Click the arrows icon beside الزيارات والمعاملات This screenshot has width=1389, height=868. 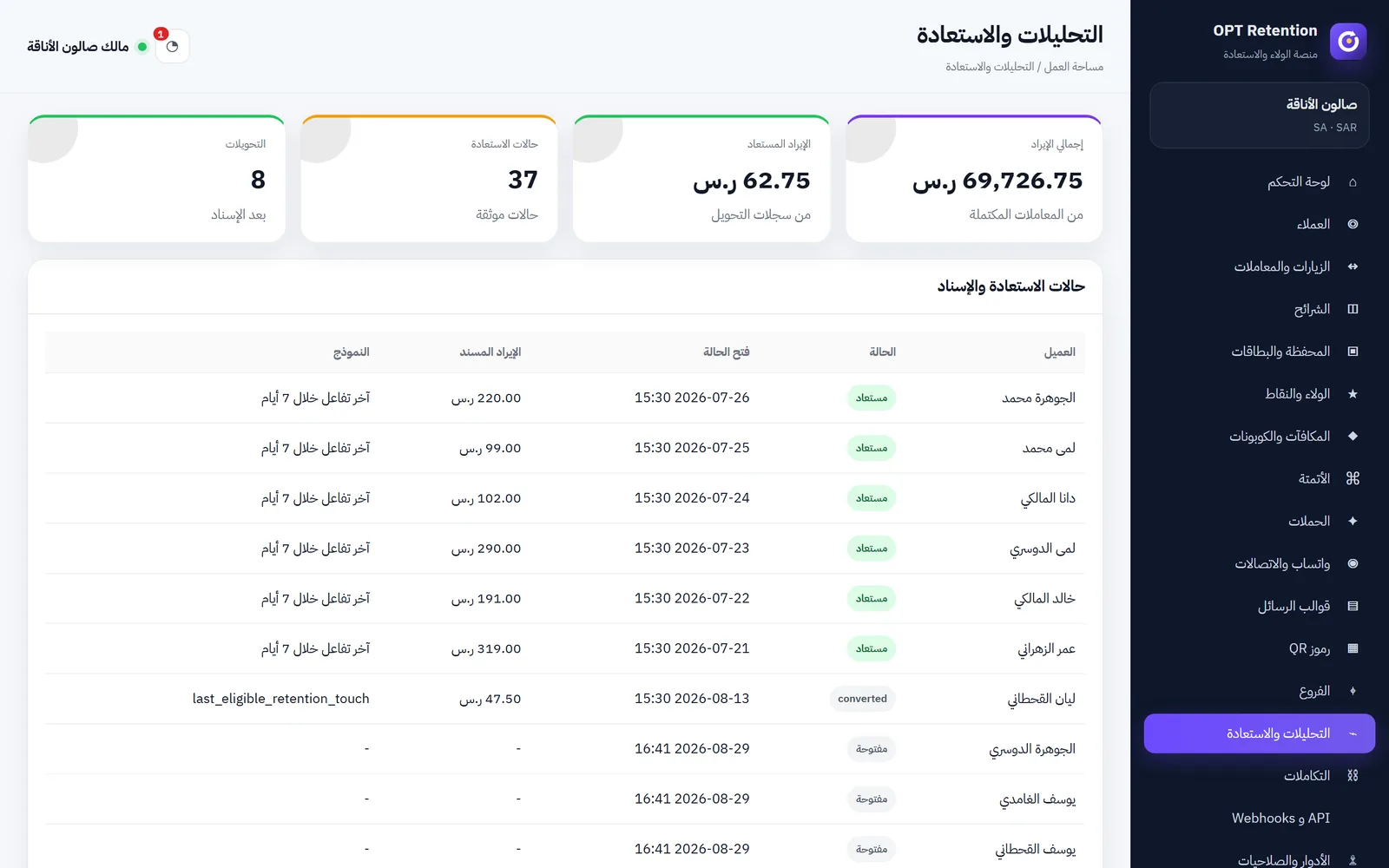click(x=1353, y=266)
